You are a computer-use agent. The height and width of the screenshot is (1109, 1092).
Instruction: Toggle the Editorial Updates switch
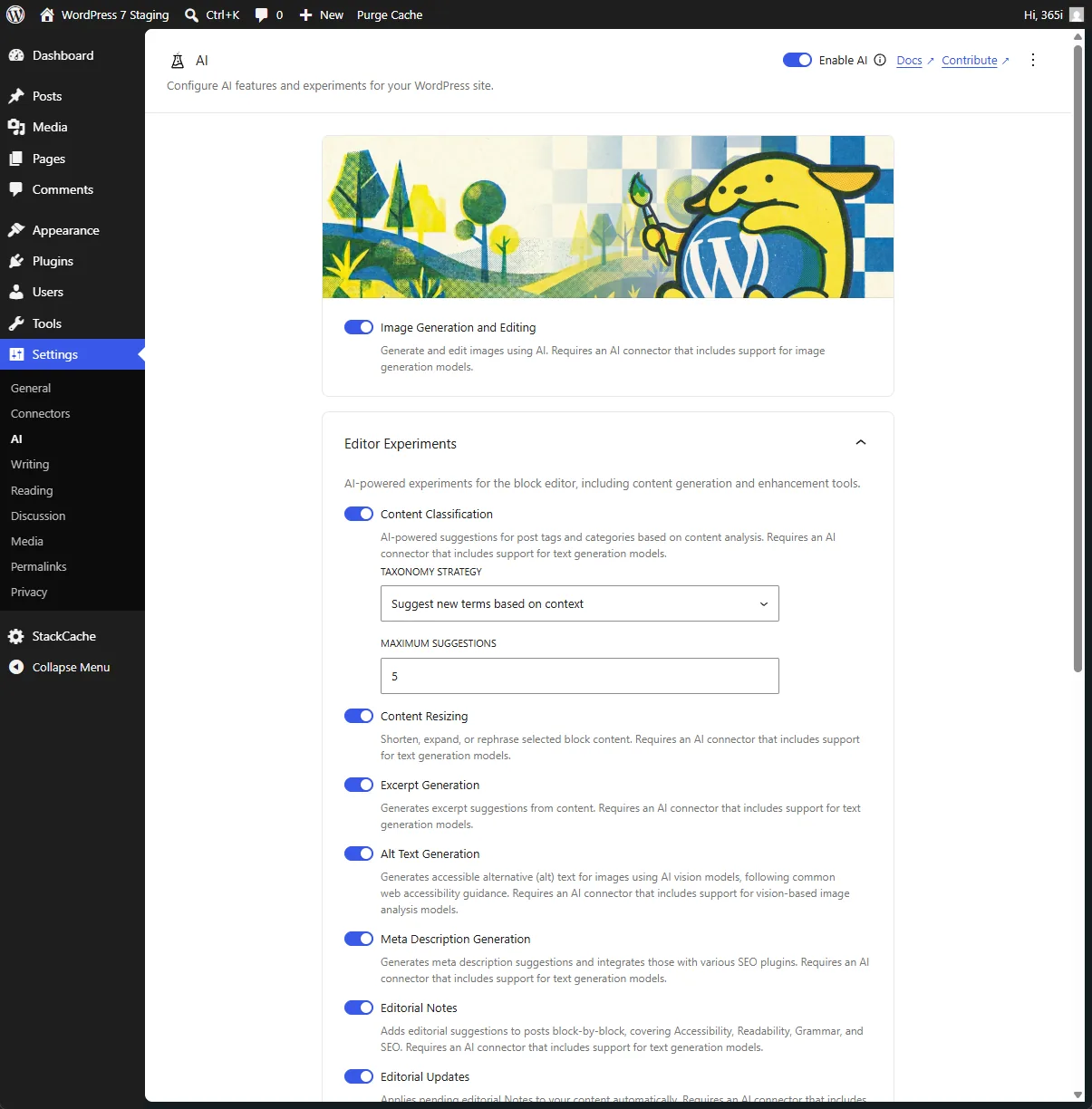point(359,1076)
